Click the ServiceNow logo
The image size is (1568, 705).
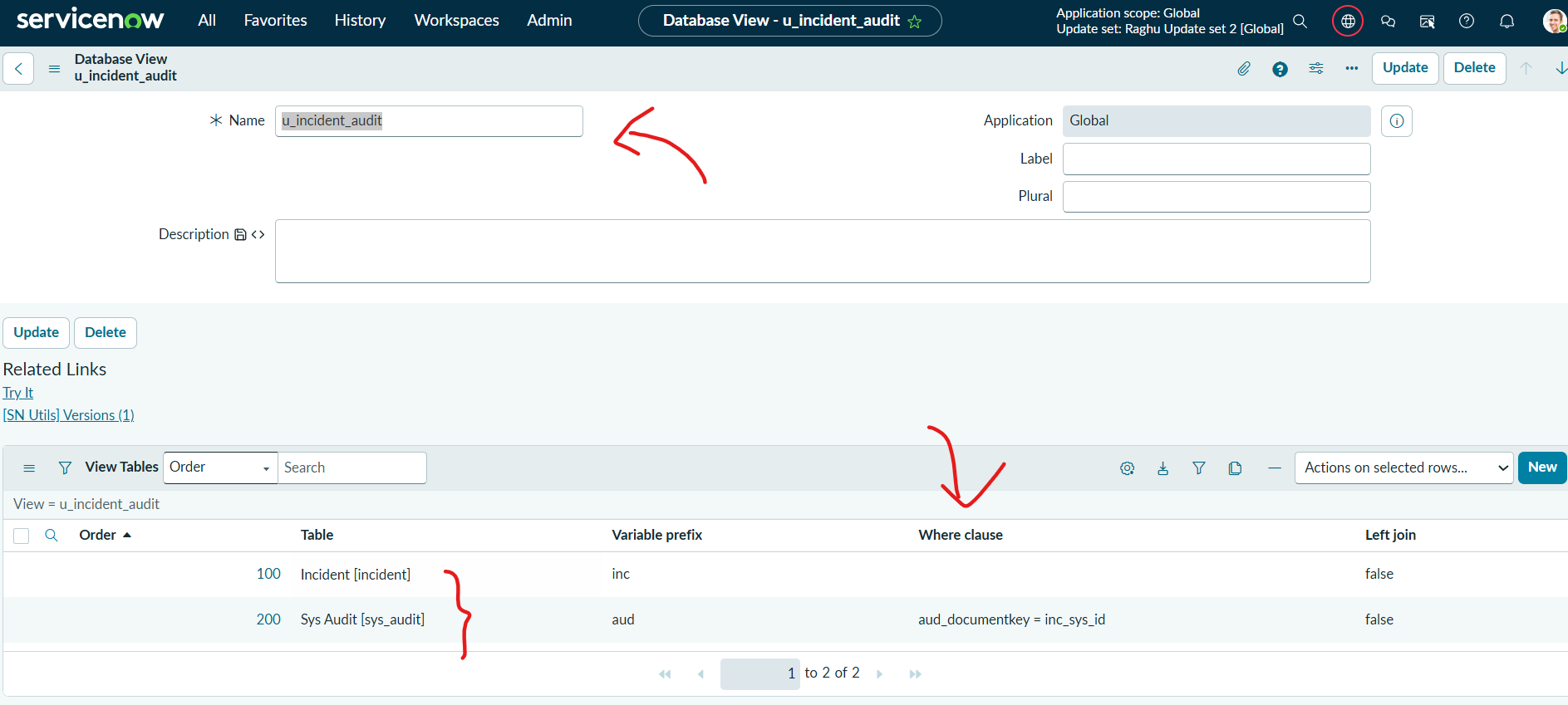click(90, 20)
